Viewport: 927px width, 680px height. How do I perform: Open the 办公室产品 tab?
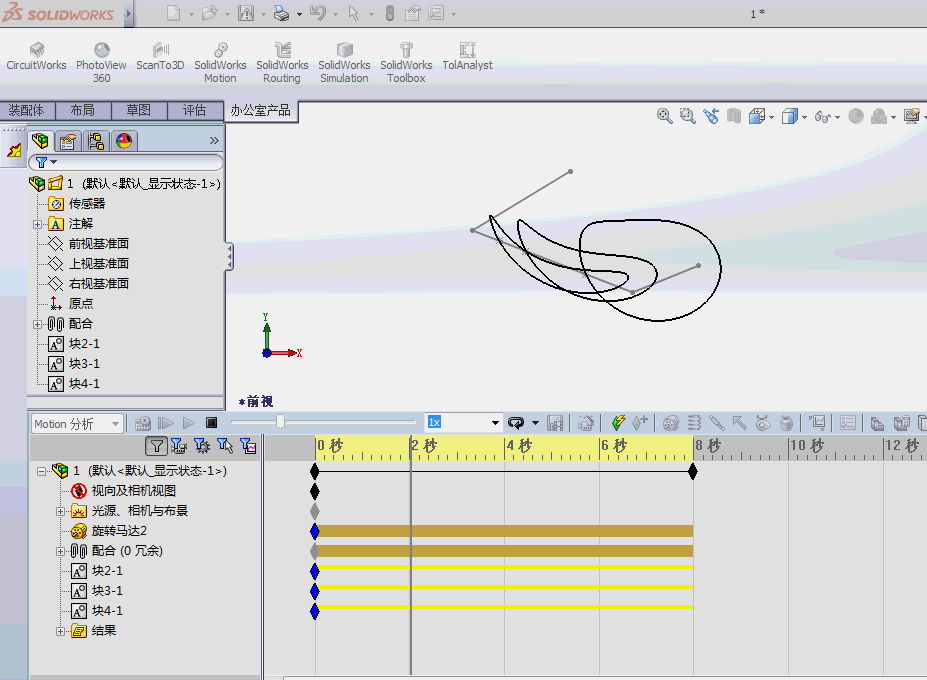pos(262,110)
